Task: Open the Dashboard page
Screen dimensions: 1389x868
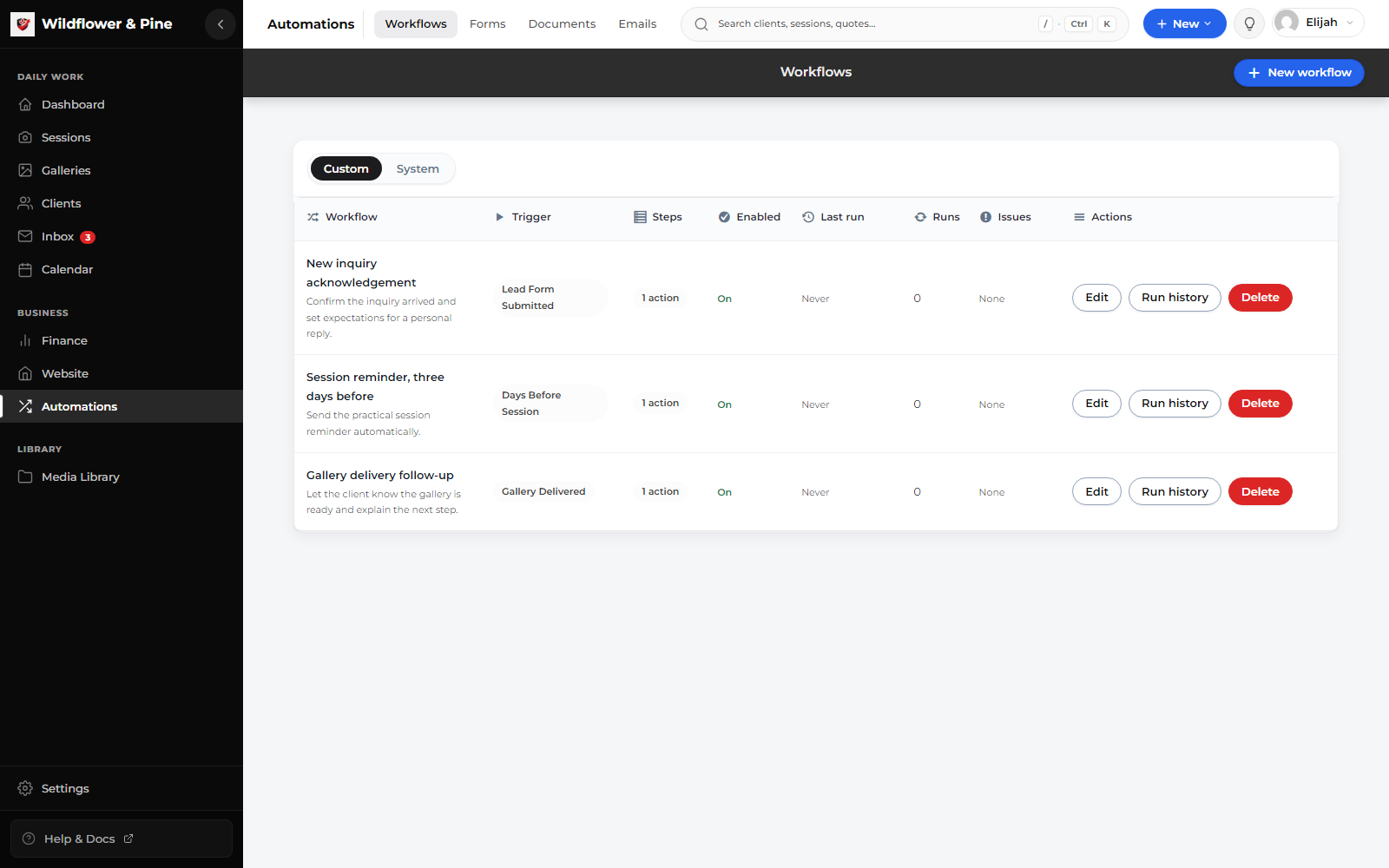Action: coord(122,104)
